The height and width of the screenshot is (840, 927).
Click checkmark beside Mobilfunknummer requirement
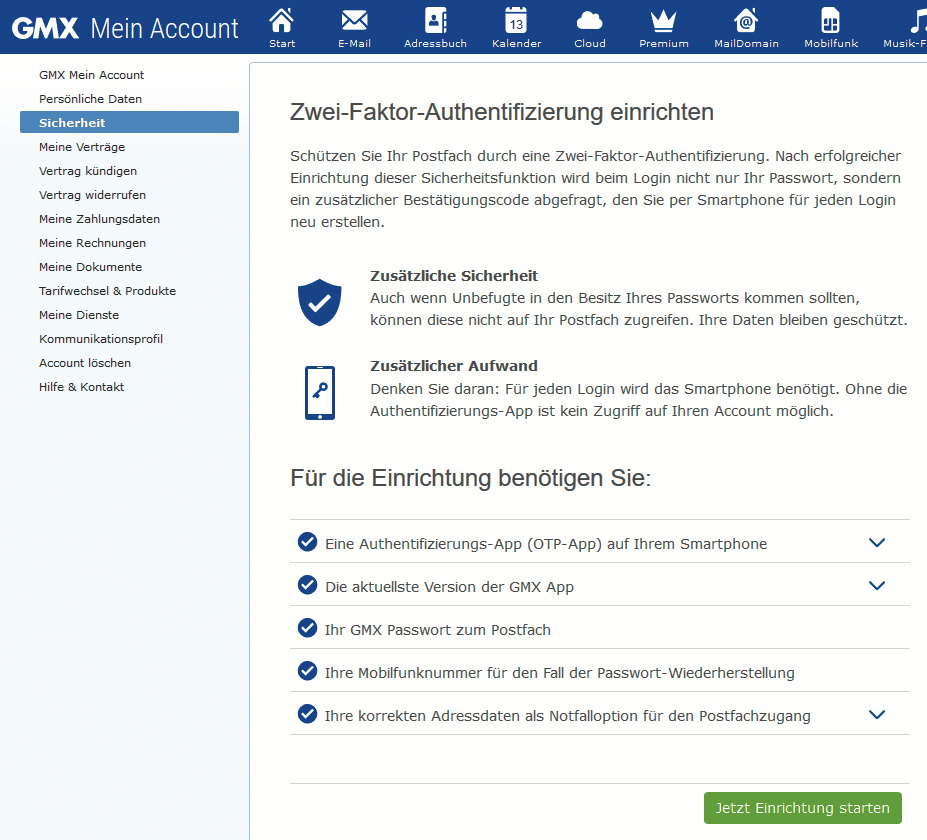tap(307, 671)
